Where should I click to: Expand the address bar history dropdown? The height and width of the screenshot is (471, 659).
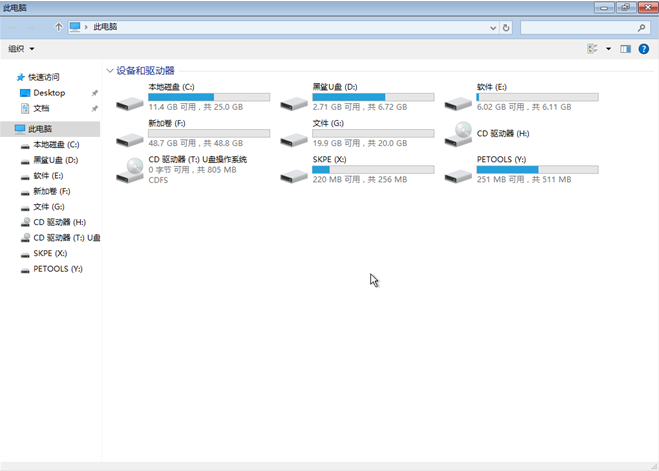point(492,28)
